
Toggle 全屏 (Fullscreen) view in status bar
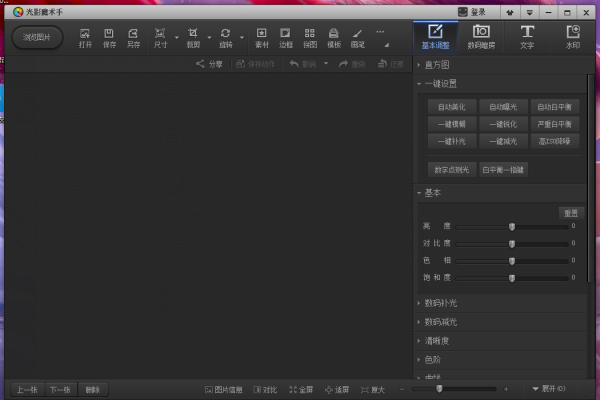click(x=301, y=389)
